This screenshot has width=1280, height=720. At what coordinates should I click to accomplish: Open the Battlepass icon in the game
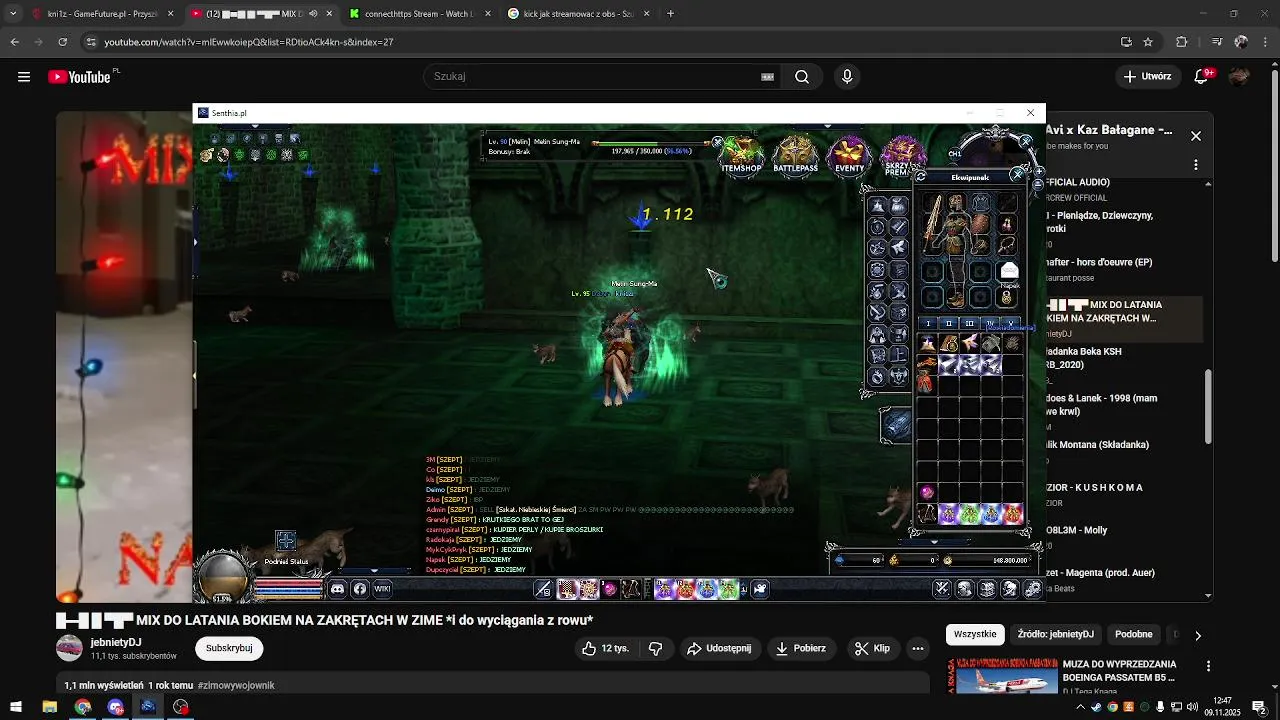click(796, 155)
